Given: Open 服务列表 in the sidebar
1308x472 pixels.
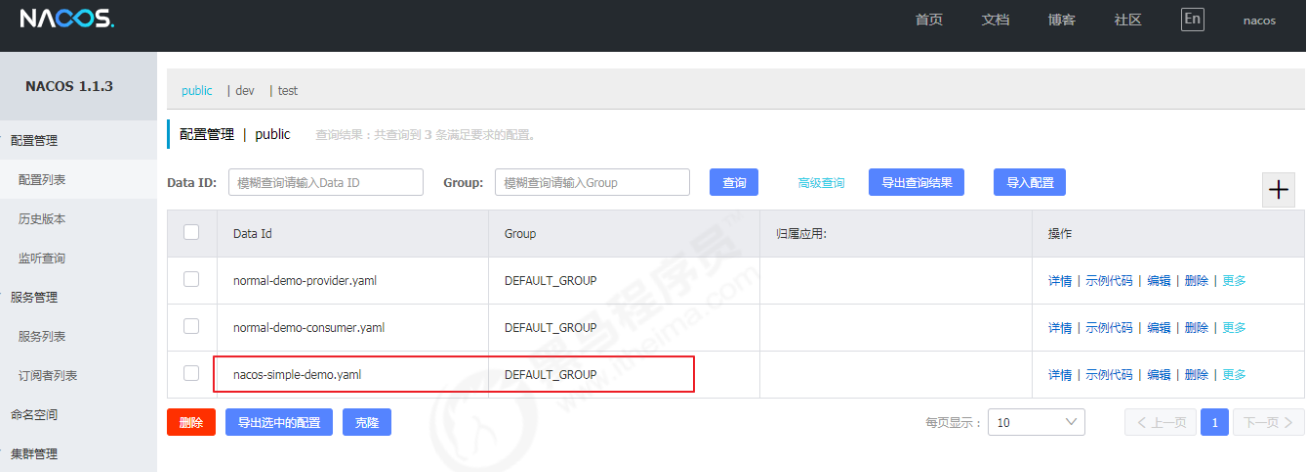Looking at the screenshot, I should point(42,336).
